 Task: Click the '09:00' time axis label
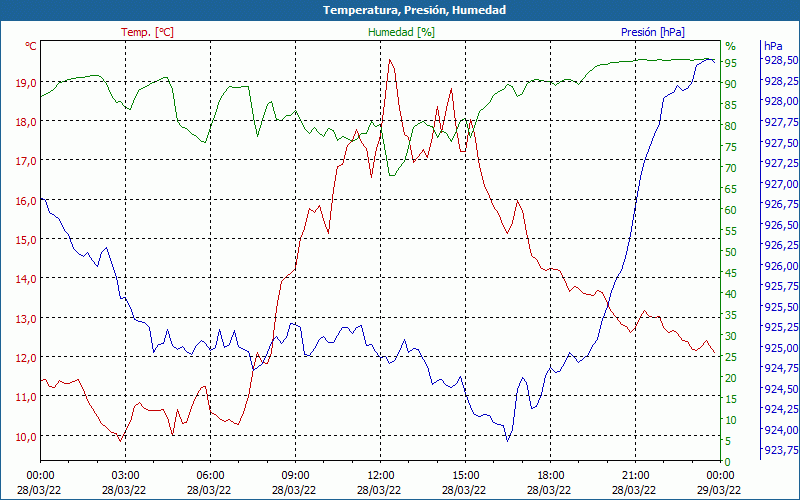tap(295, 476)
